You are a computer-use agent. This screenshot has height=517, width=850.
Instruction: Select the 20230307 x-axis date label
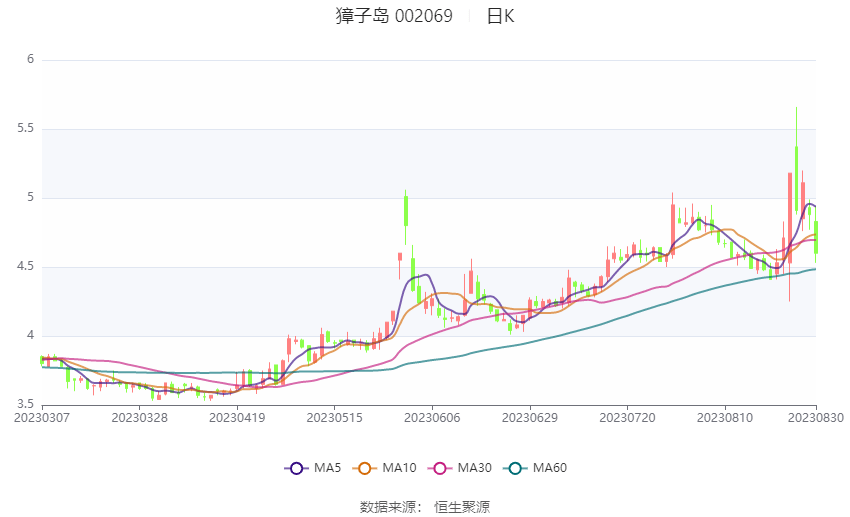point(42,418)
